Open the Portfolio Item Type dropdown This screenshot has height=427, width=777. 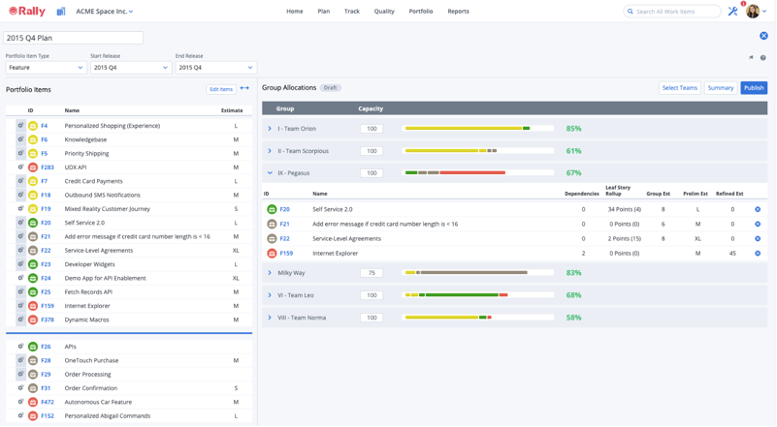coord(46,68)
